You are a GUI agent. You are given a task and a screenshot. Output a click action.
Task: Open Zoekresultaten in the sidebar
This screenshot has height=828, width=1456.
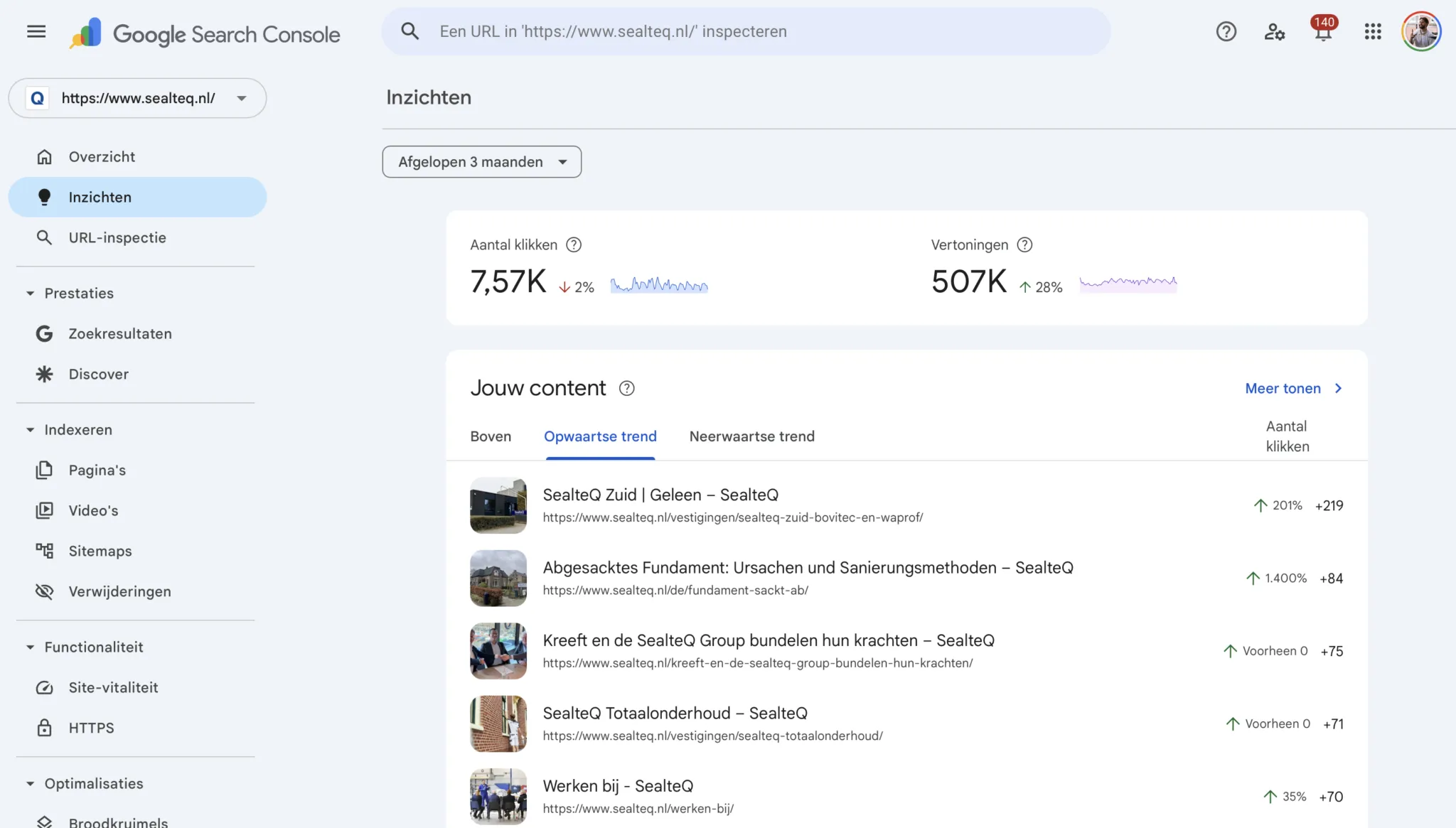(137, 333)
